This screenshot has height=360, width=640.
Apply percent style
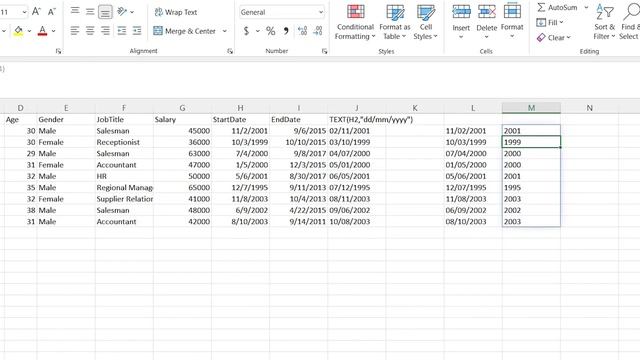(x=271, y=31)
